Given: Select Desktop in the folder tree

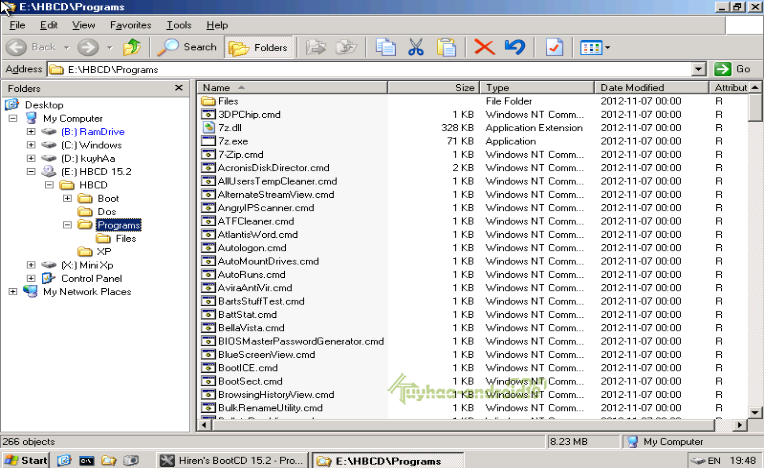Looking at the screenshot, I should coord(44,105).
